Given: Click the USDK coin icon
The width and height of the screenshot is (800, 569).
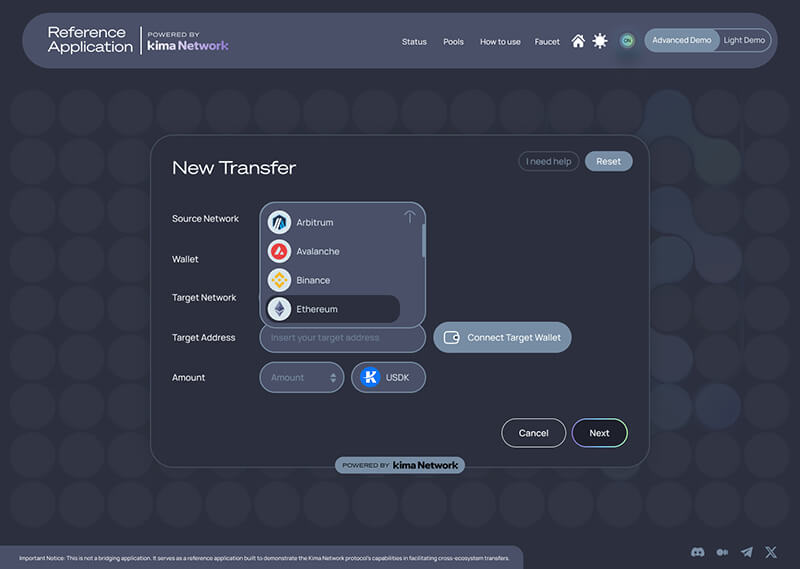Looking at the screenshot, I should pyautogui.click(x=370, y=378).
